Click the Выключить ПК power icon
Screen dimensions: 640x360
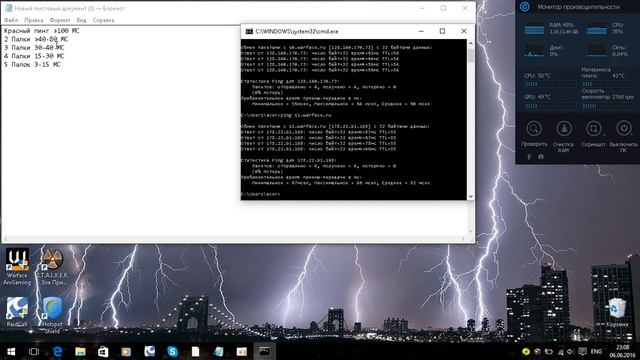coord(623,129)
